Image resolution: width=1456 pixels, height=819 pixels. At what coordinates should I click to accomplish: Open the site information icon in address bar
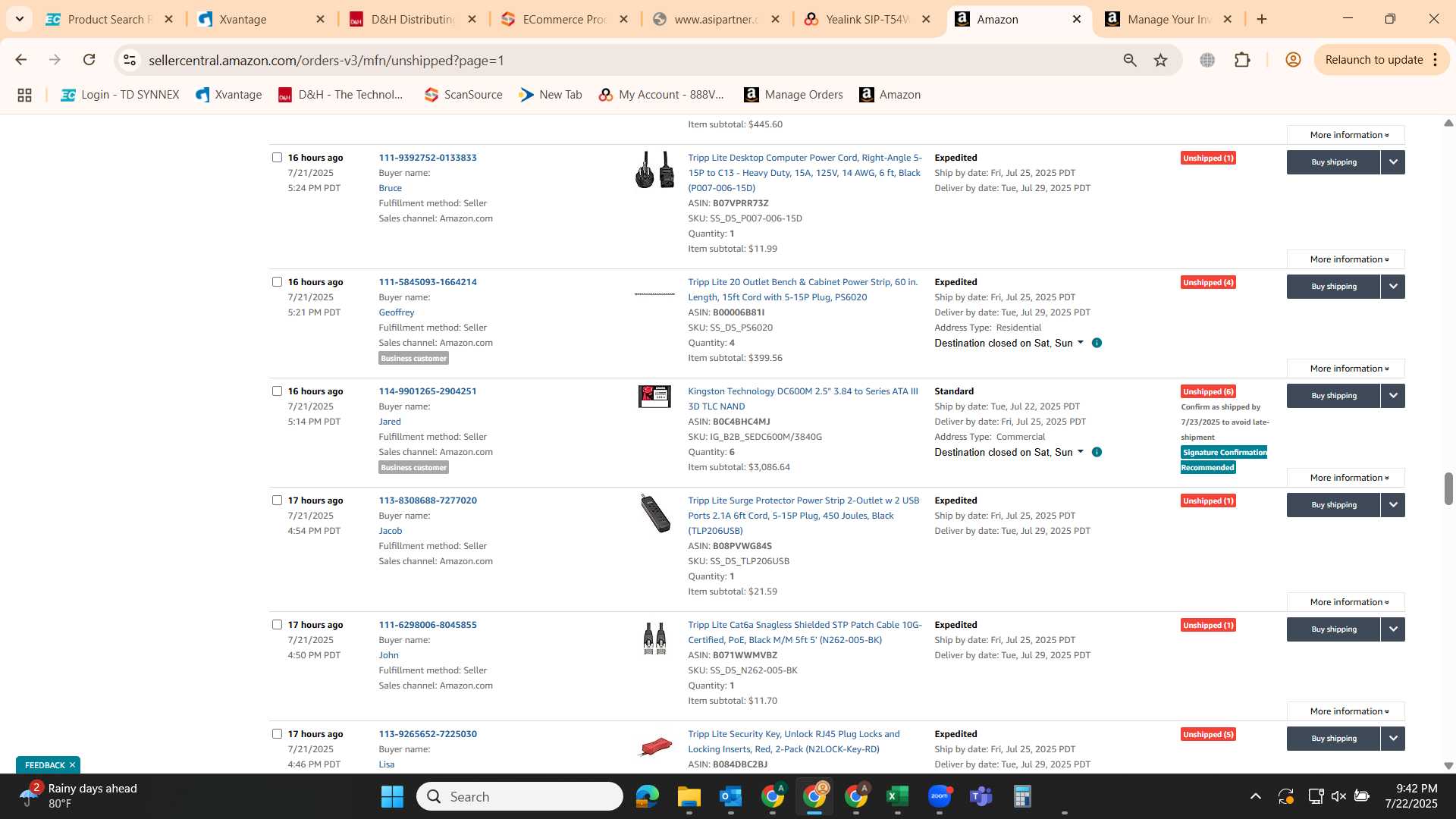pos(130,60)
